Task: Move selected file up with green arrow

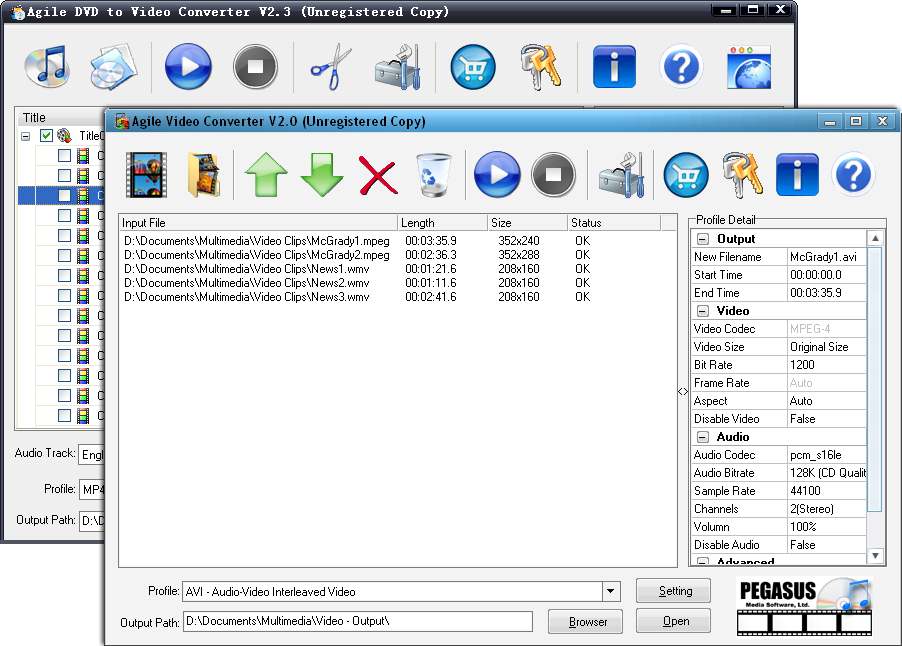Action: pos(266,174)
